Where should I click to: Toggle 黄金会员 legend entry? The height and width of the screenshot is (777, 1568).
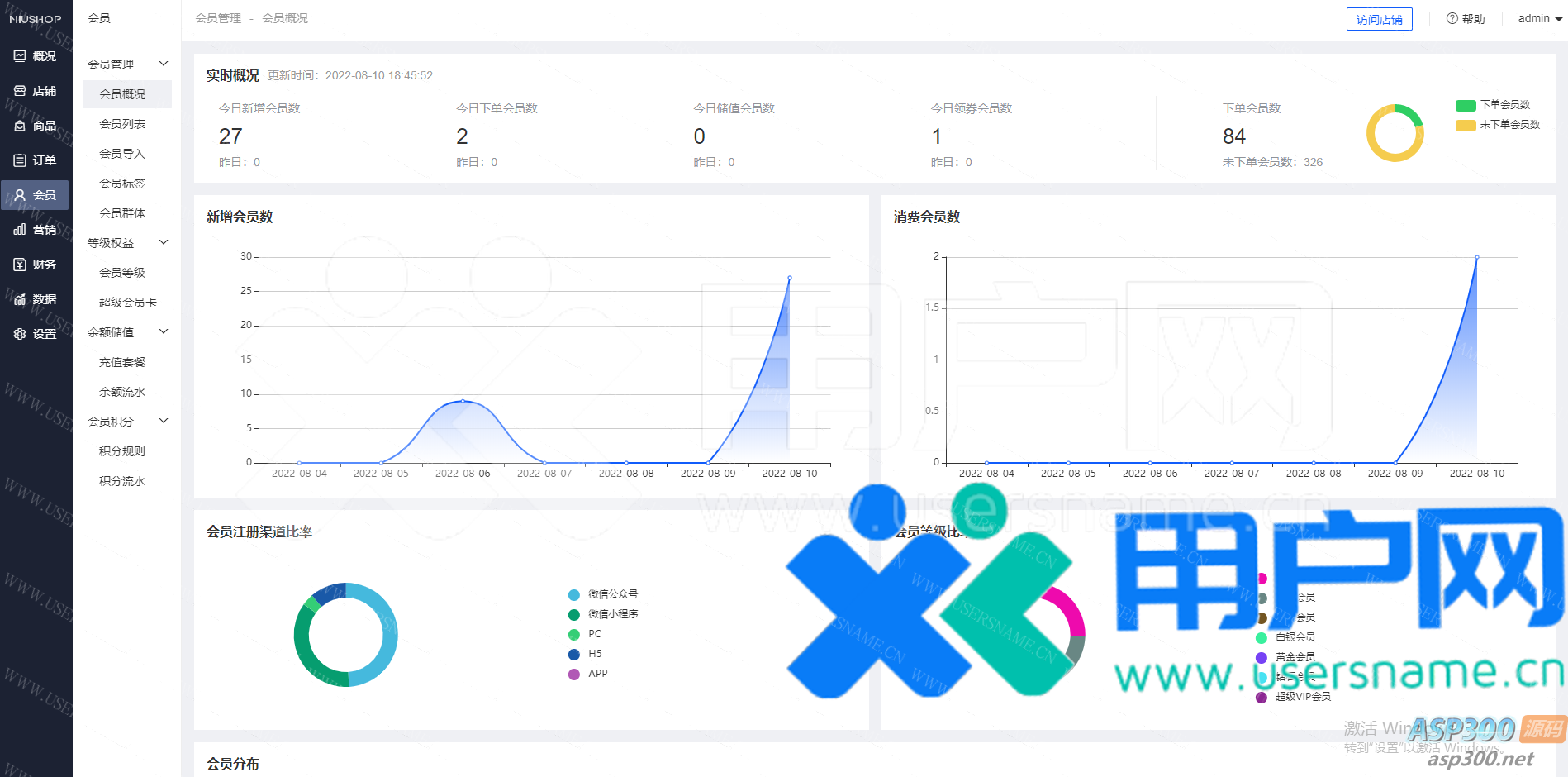click(1285, 657)
